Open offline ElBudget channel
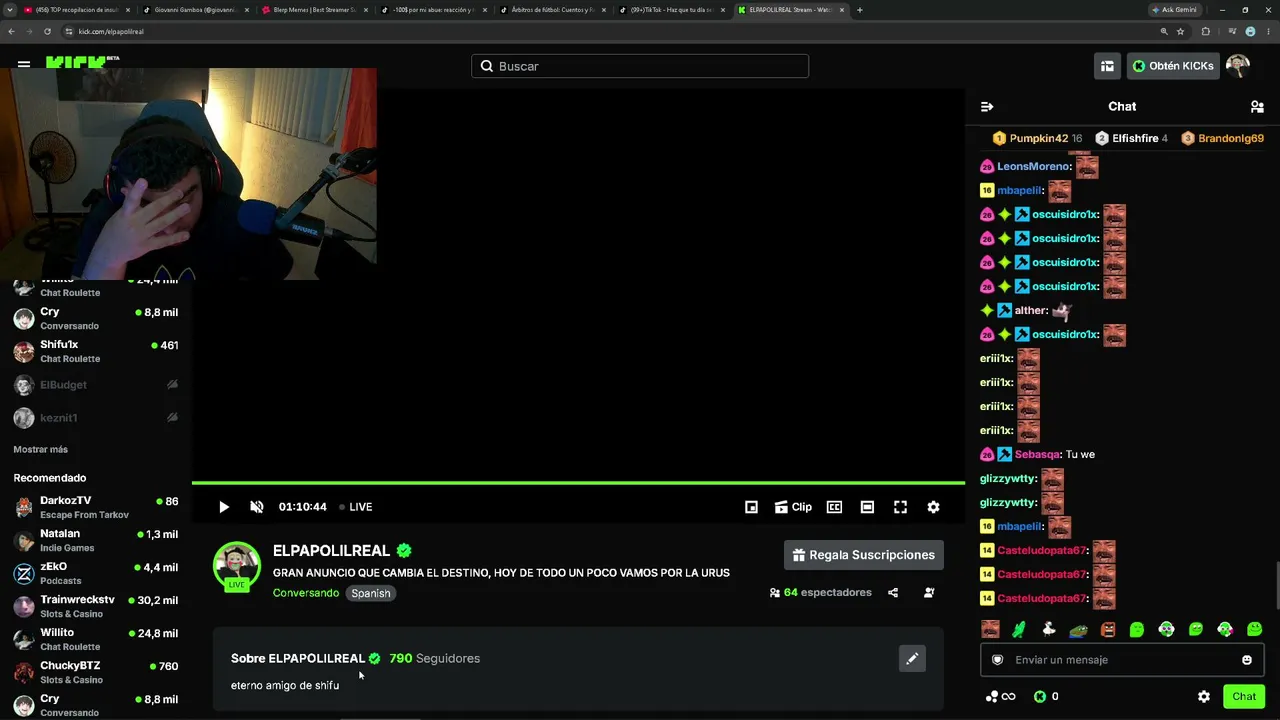This screenshot has width=1280, height=720. pyautogui.click(x=96, y=385)
